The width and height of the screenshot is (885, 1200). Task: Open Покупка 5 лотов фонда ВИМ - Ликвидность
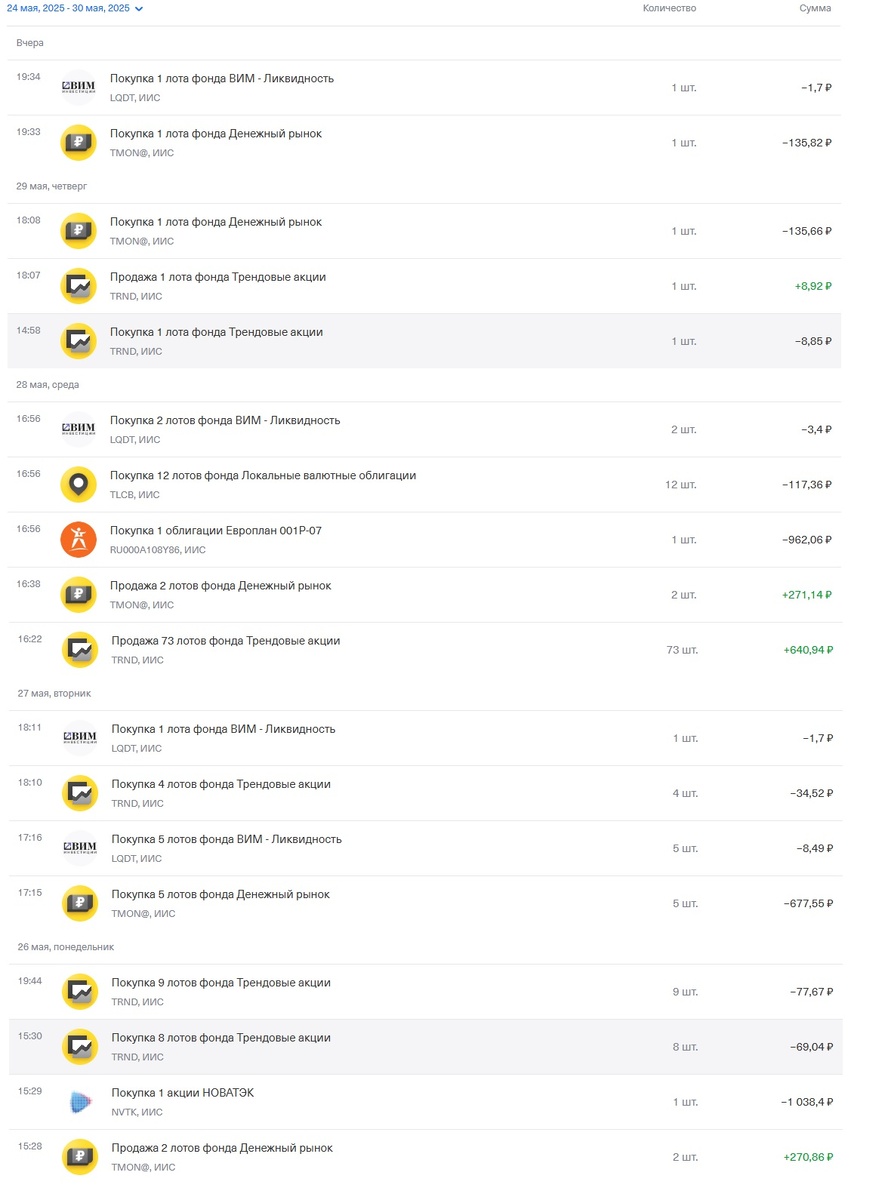pos(425,848)
